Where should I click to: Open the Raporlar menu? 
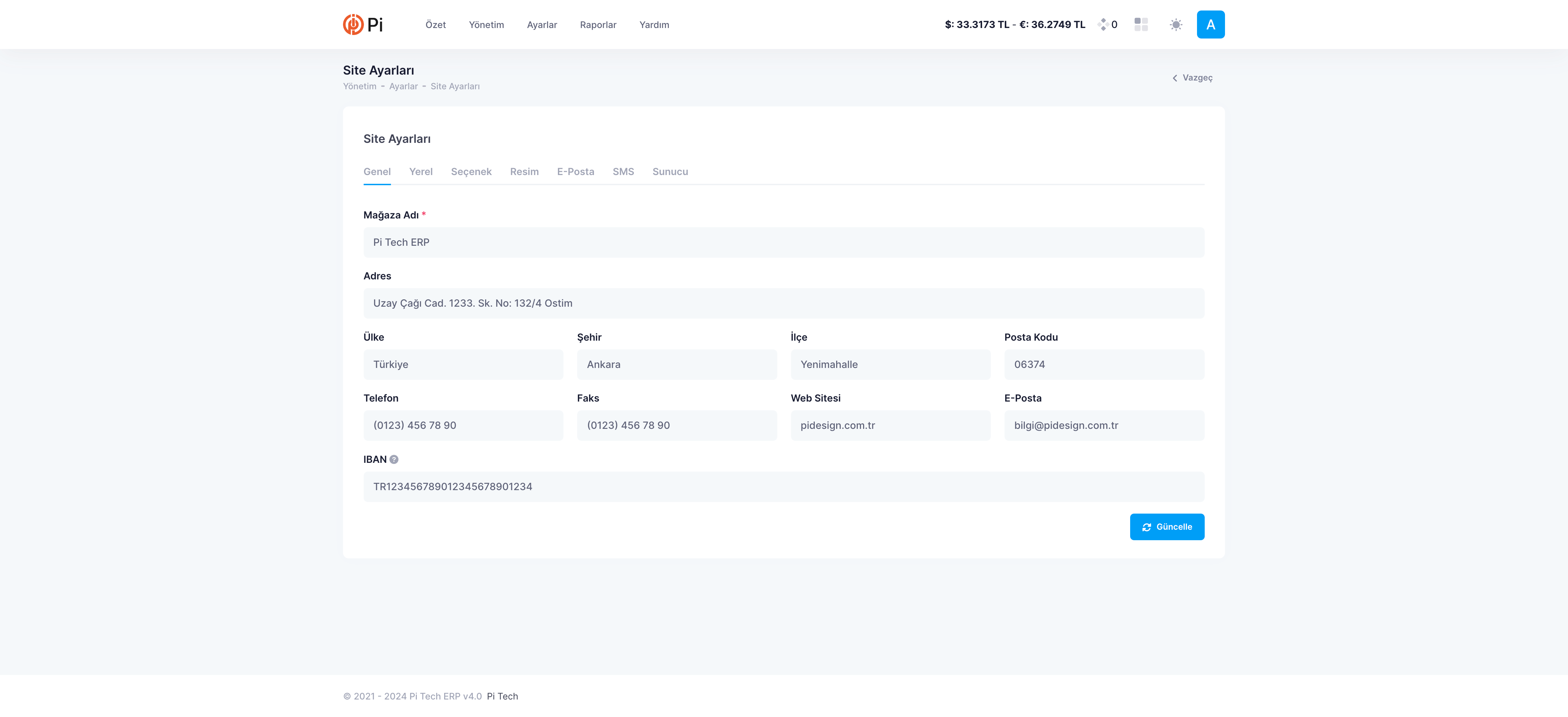598,25
